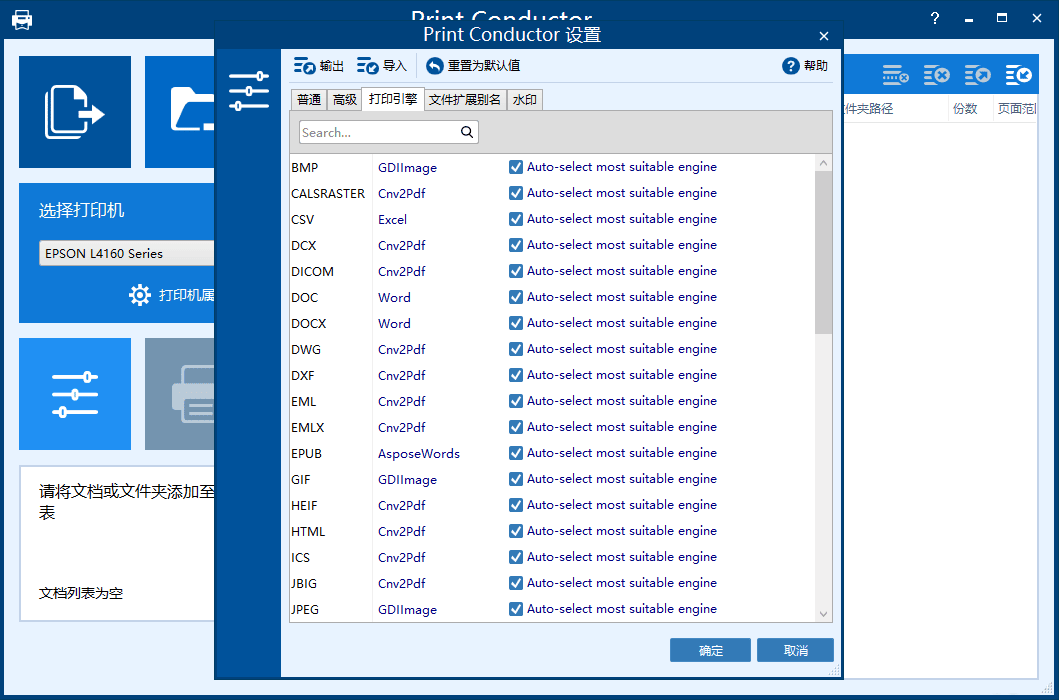The image size is (1059, 700).
Task: Disable auto-select engine for EPUB
Action: click(516, 453)
